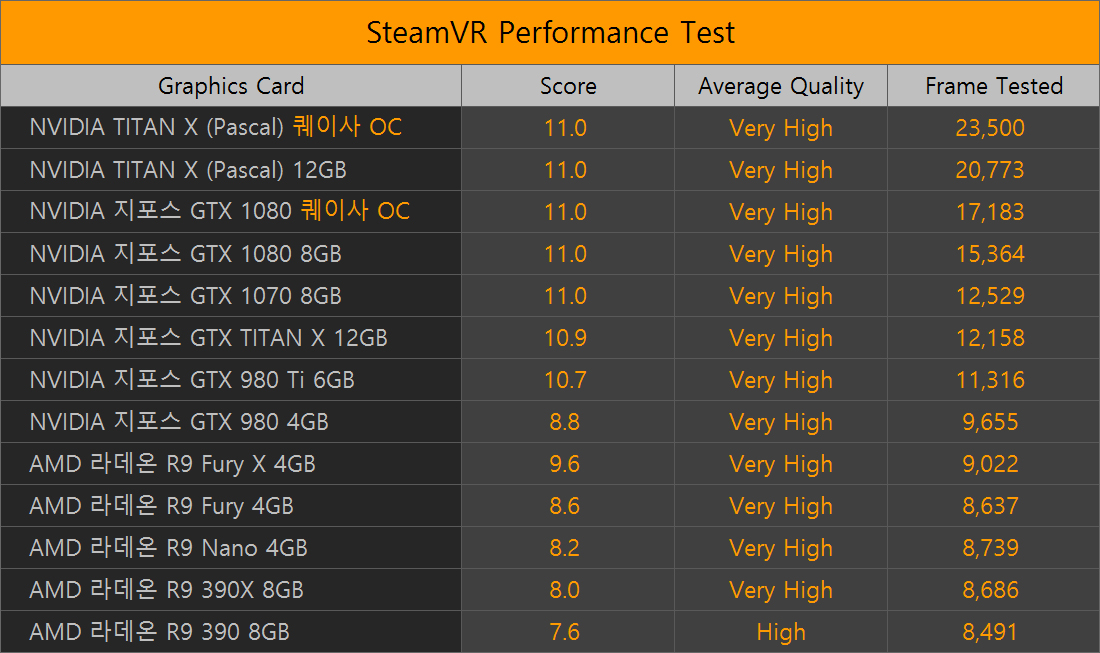Click the GTX 980 4GB card name

pos(179,422)
